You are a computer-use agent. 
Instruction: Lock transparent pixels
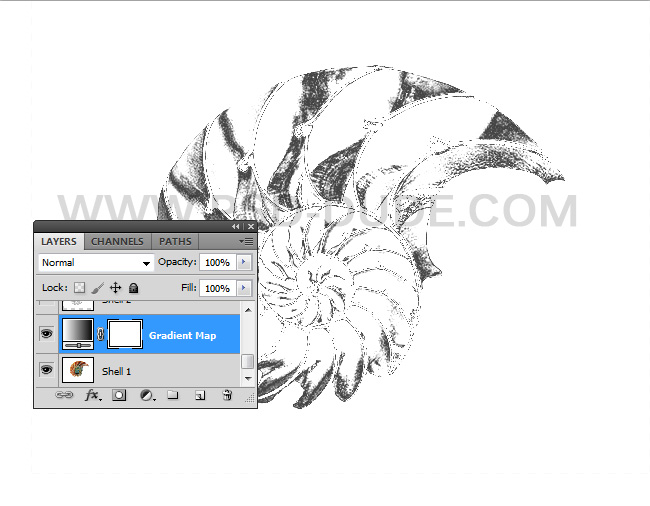[x=79, y=288]
